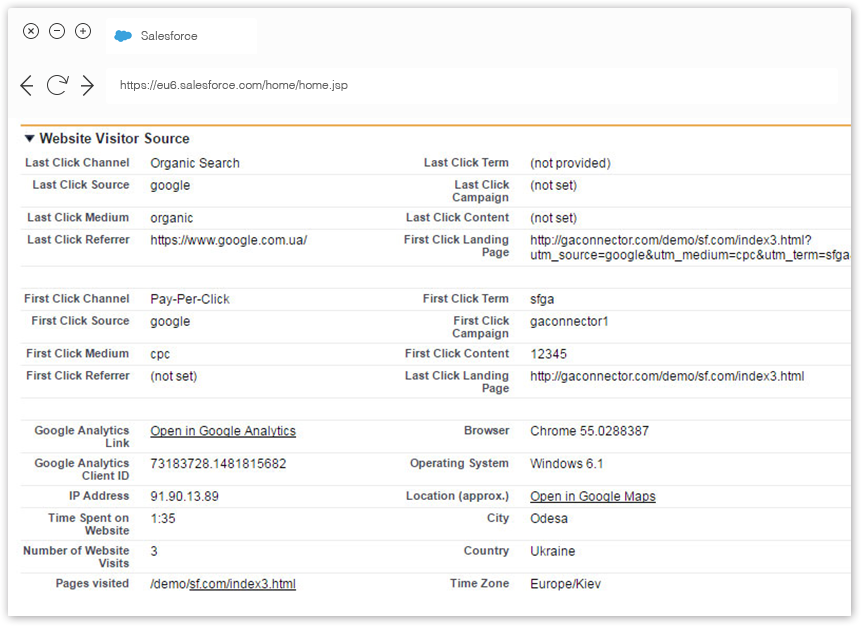Click the Last Click Source google value
This screenshot has height=626, width=861.
[170, 186]
